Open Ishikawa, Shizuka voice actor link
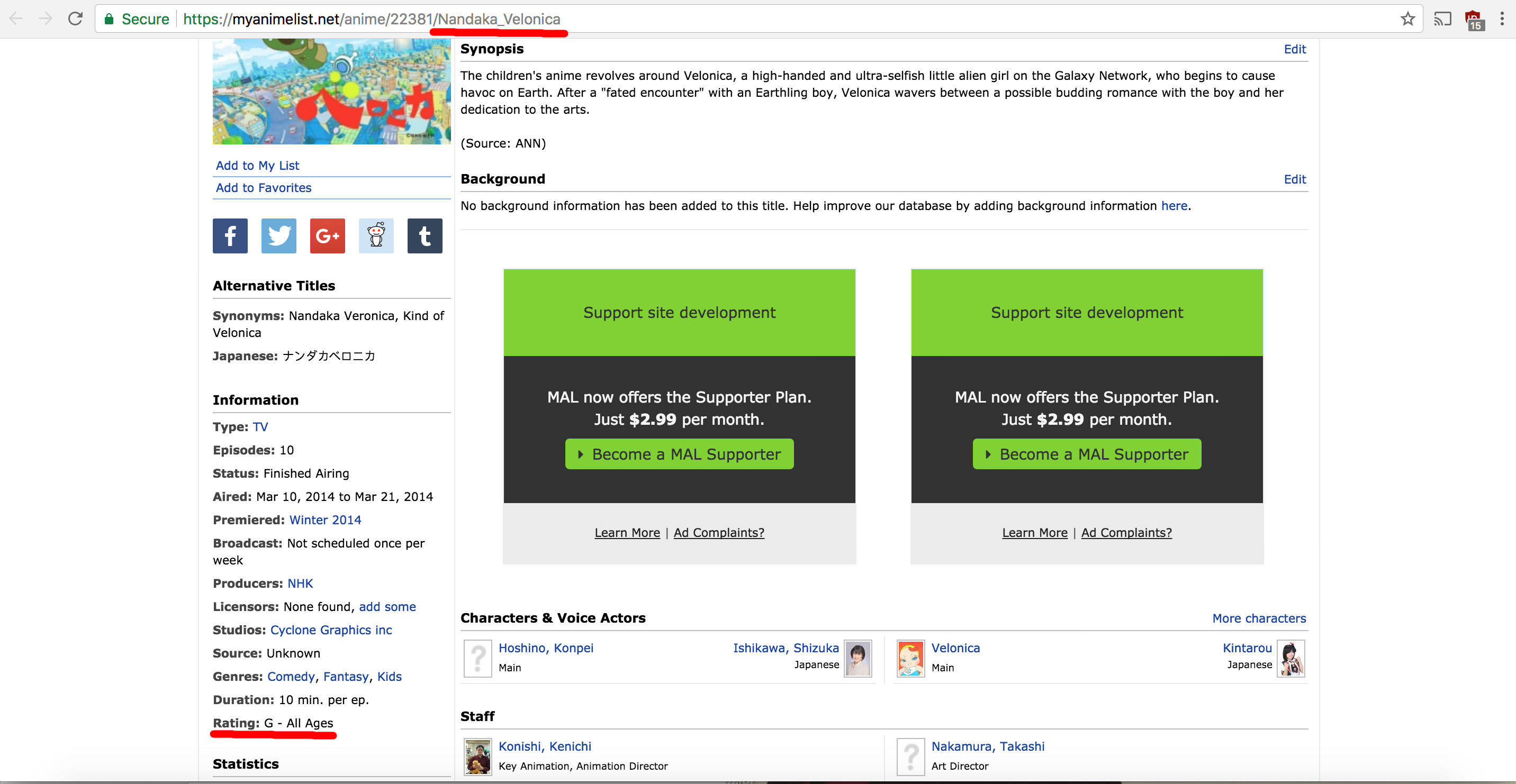 tap(786, 648)
